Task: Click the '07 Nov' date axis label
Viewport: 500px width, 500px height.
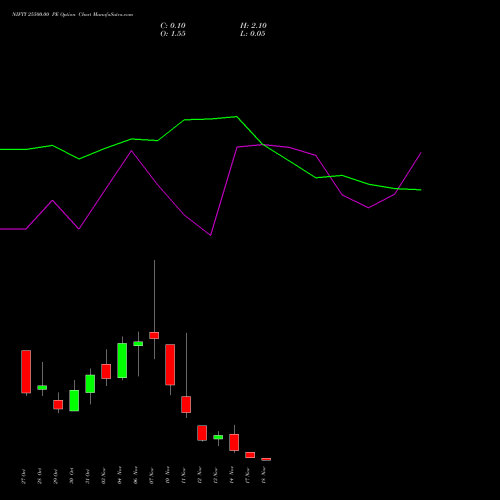Action: pos(151,475)
